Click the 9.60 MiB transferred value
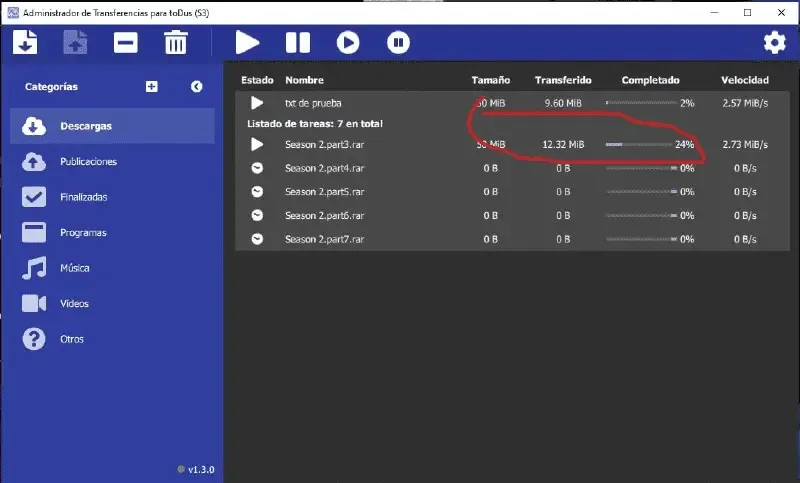 pyautogui.click(x=563, y=103)
